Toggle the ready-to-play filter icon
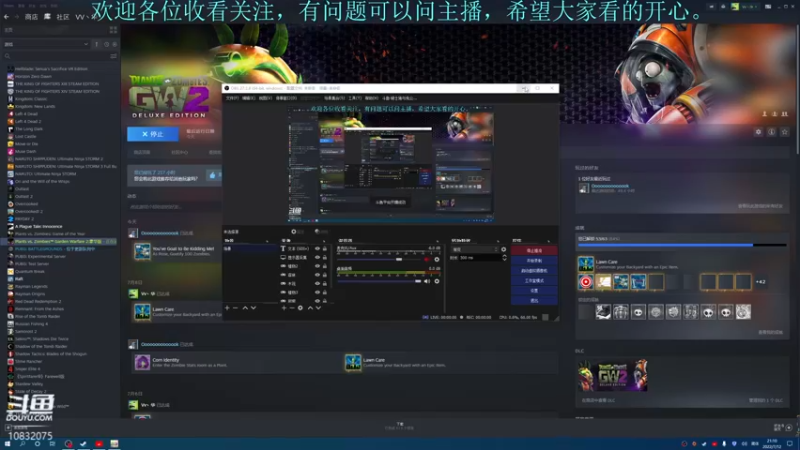 pyautogui.click(x=114, y=44)
